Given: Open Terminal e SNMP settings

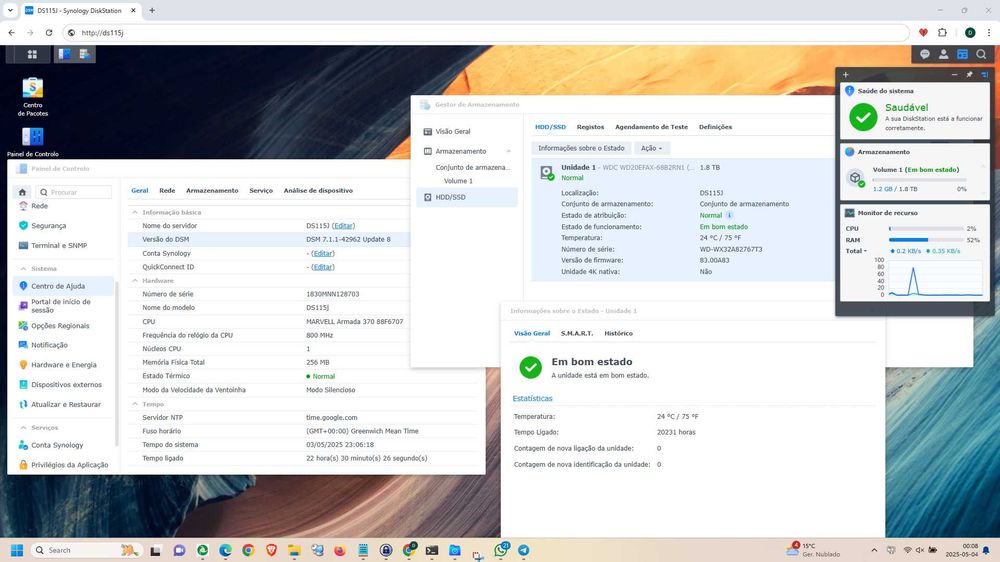Looking at the screenshot, I should 59,246.
